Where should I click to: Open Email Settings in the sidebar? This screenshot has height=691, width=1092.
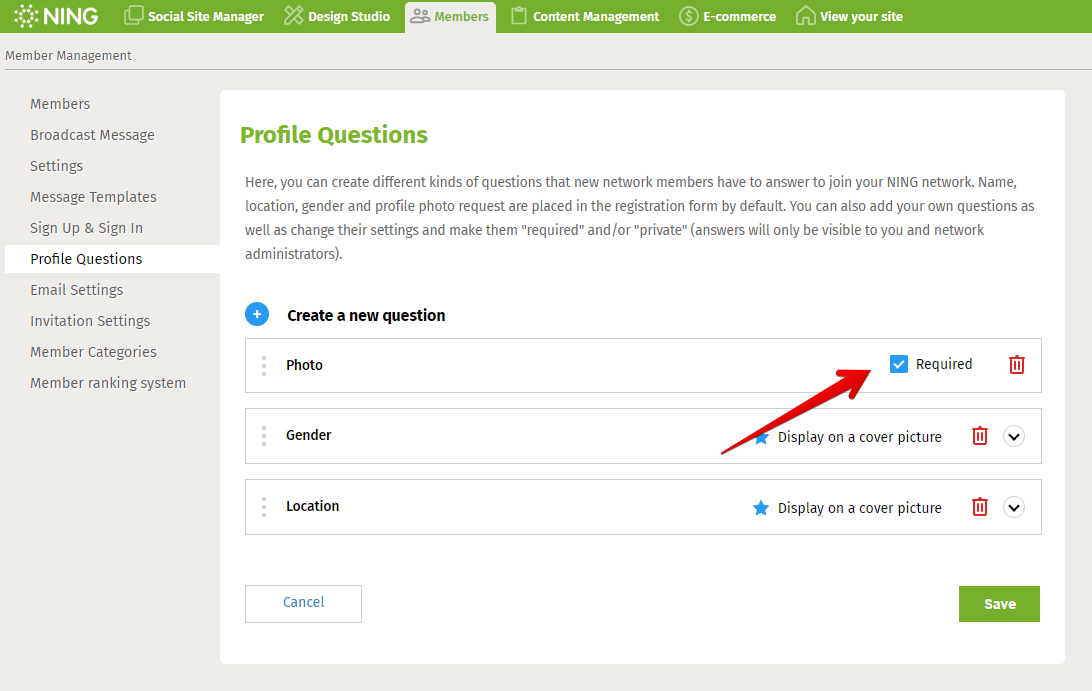coord(77,290)
